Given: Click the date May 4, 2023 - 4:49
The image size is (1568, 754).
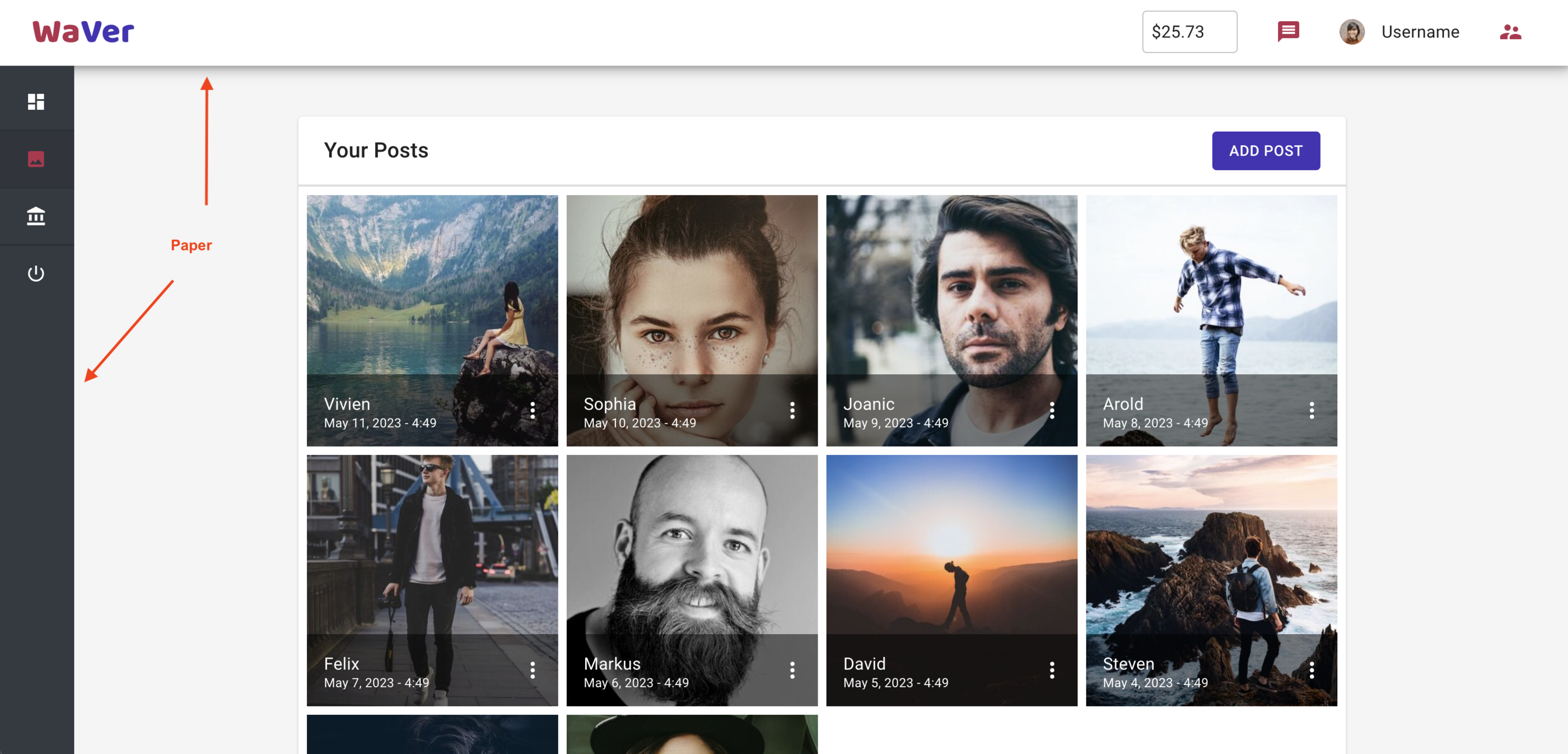Looking at the screenshot, I should point(1155,683).
